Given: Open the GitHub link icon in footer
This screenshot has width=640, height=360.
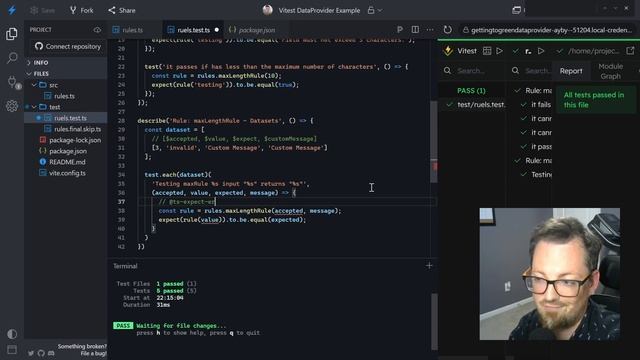Looking at the screenshot, I should 41,353.
